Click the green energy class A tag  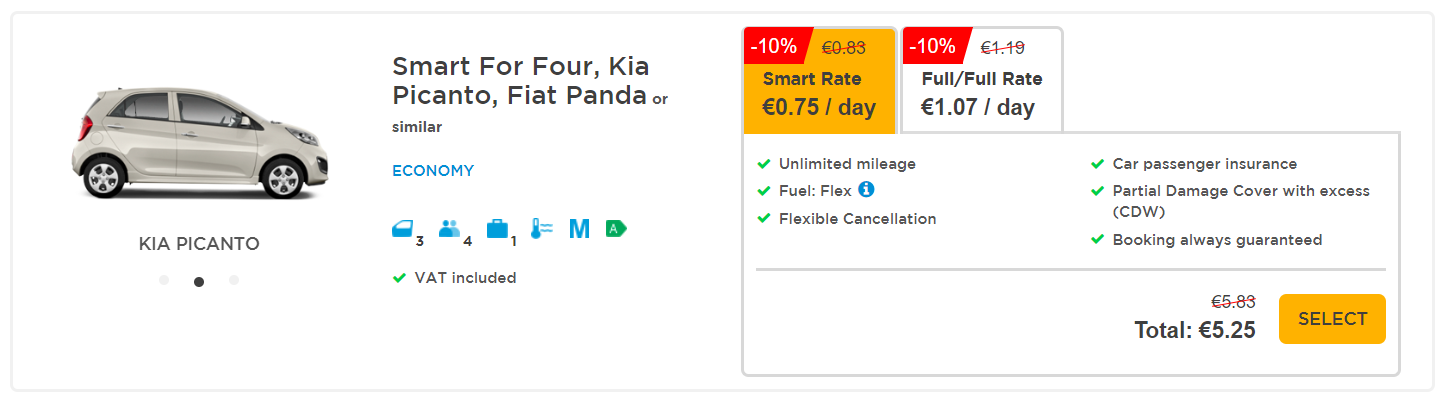[616, 229]
